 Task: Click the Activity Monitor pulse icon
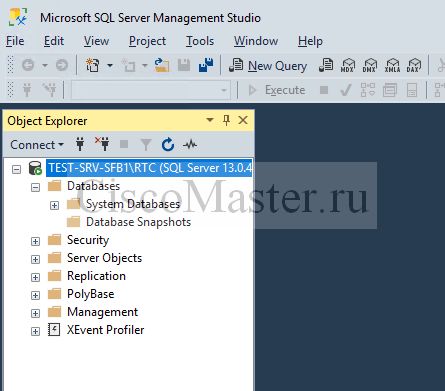point(190,145)
